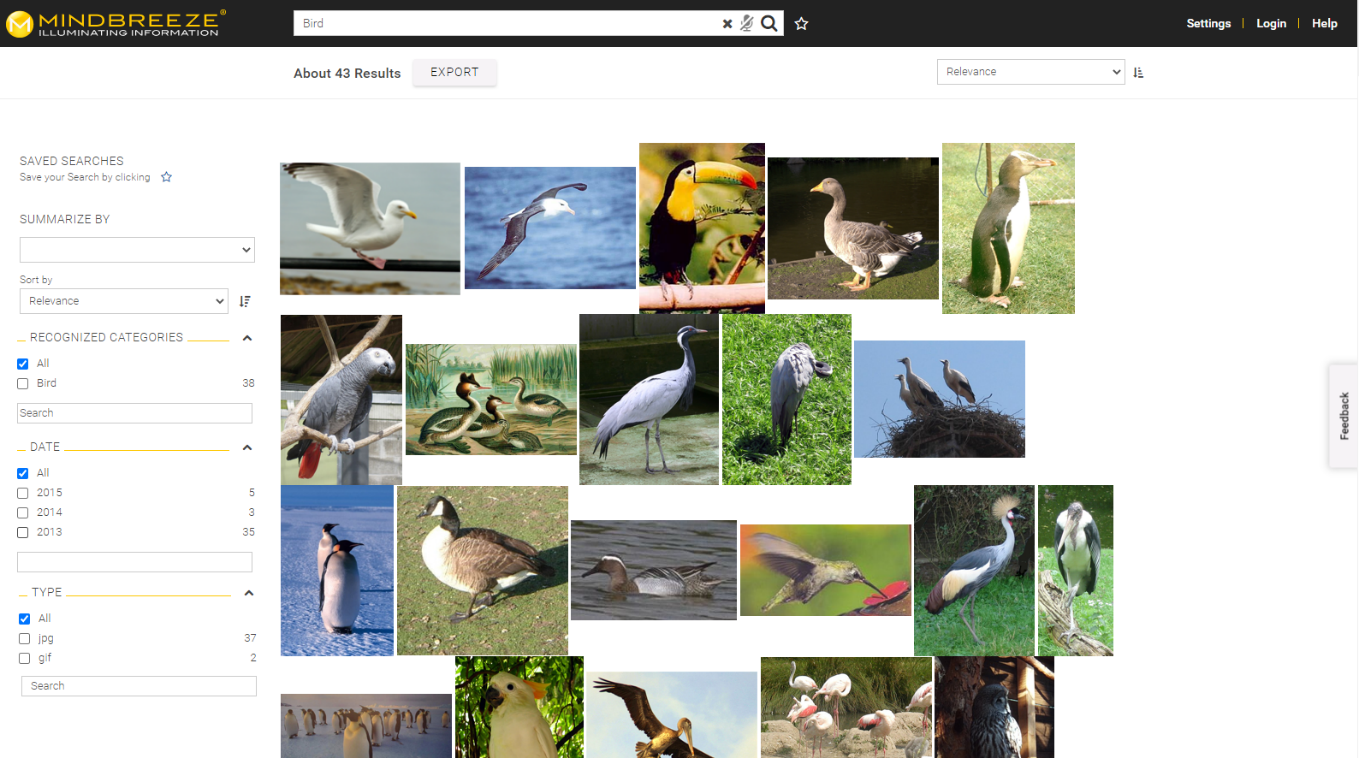Click the Type filter search field
Viewport: 1359px width, 758px height.
point(139,686)
